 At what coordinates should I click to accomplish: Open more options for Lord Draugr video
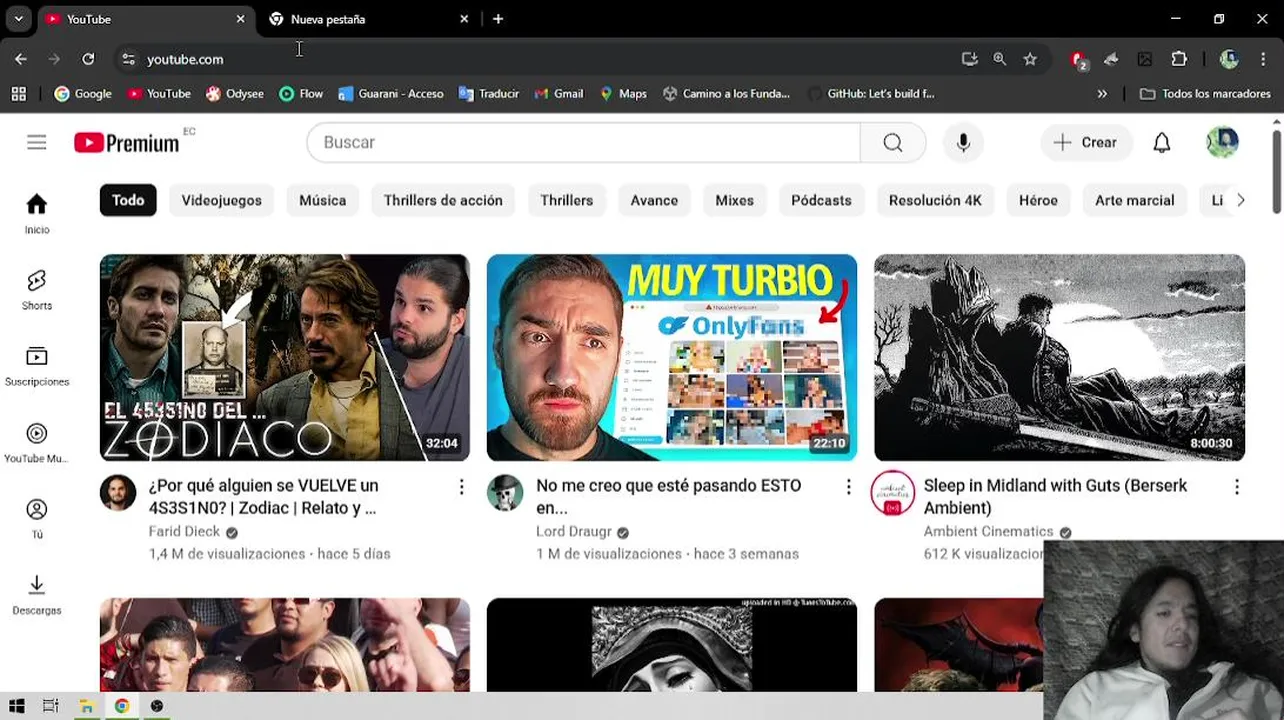pos(848,487)
